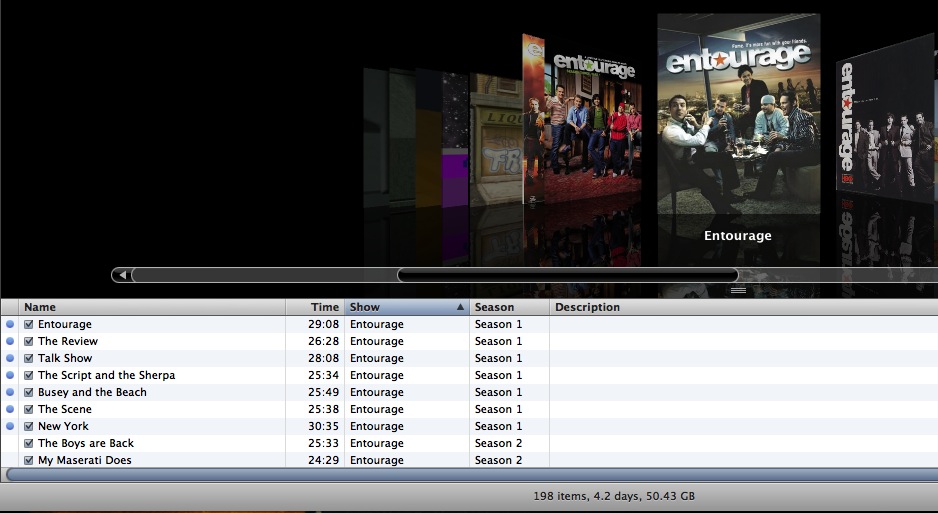The width and height of the screenshot is (938, 513).
Task: Reverse sort using the Show column arrow
Action: pos(460,307)
